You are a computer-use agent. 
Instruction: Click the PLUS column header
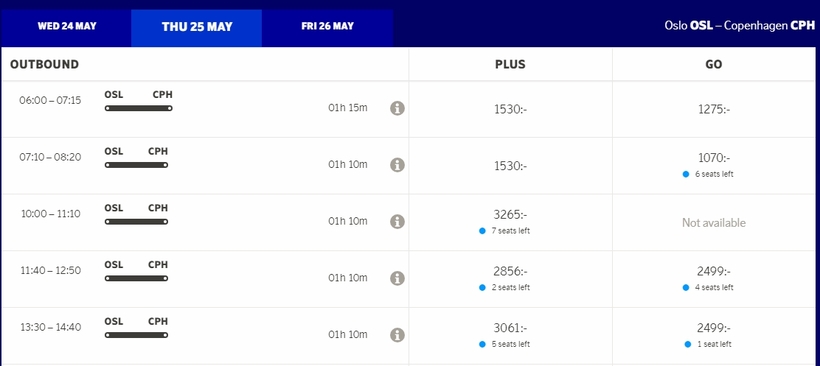(x=510, y=64)
